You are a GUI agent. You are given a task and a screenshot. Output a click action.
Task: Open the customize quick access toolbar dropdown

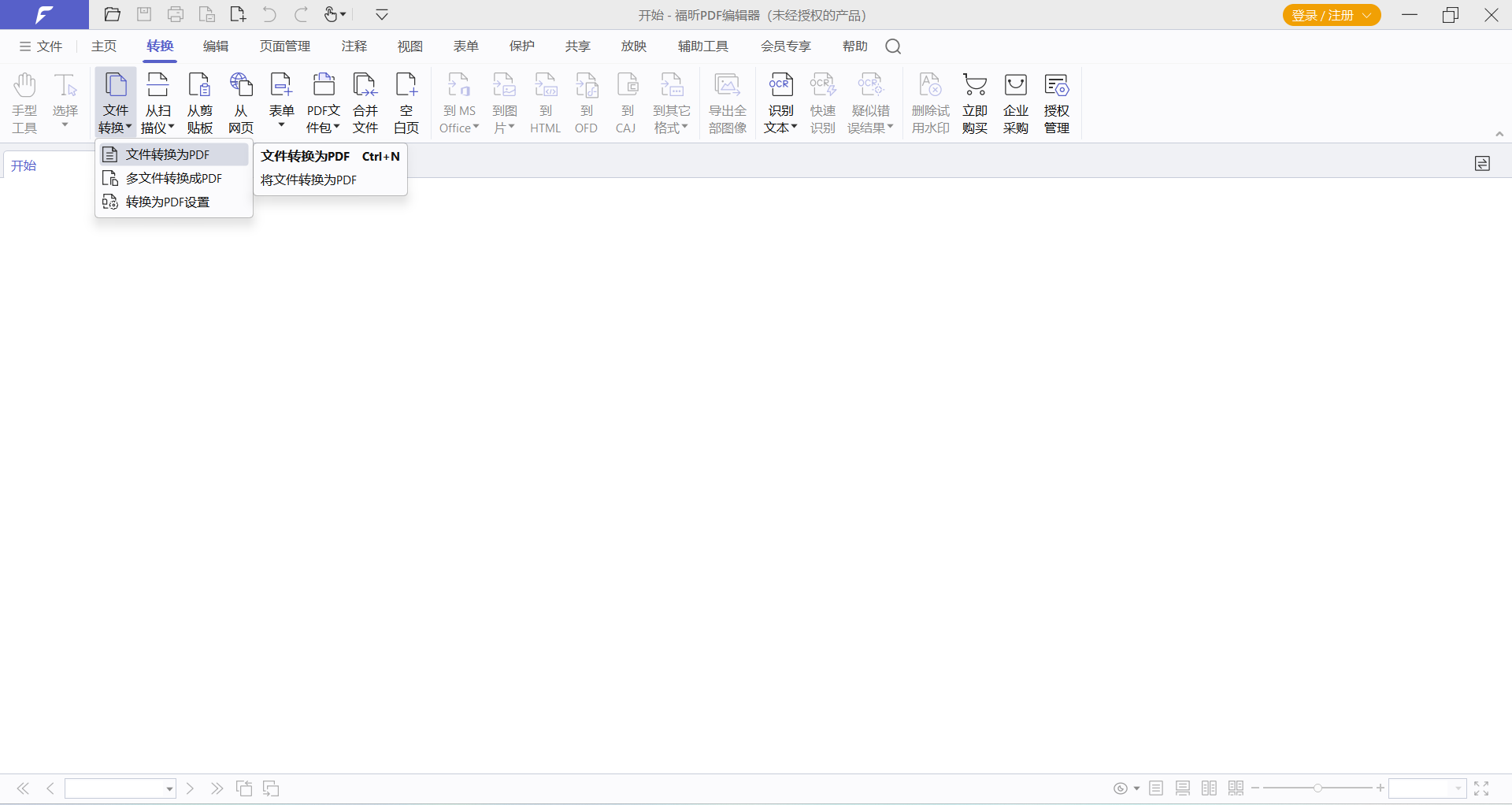click(x=382, y=14)
